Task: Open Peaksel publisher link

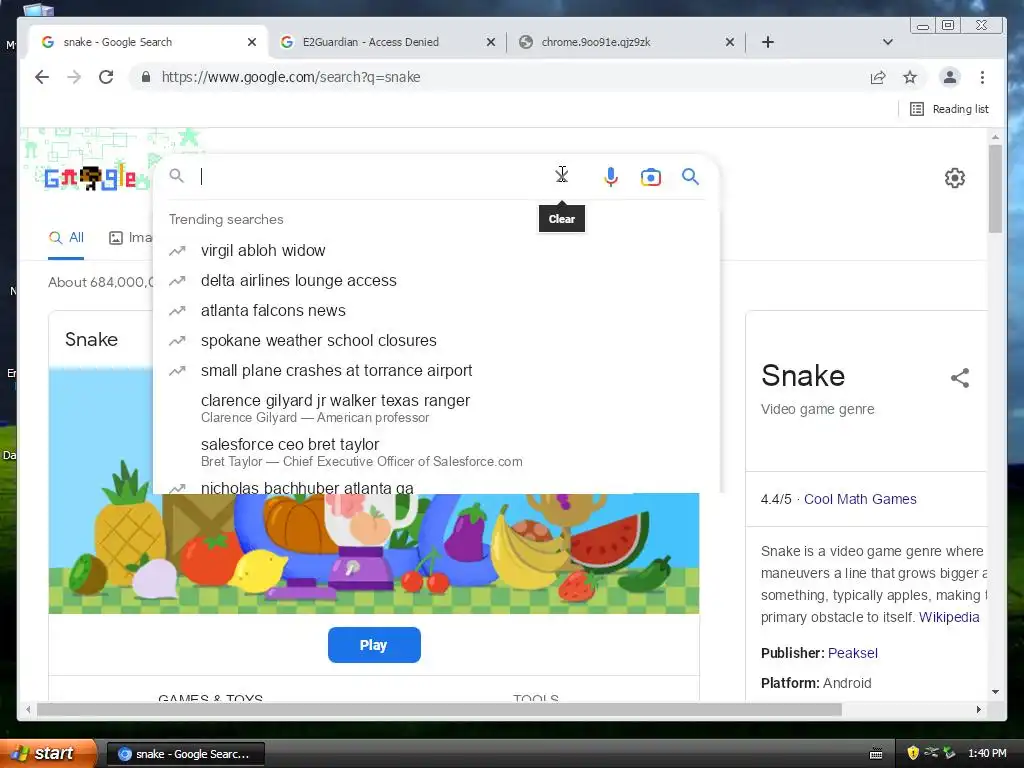Action: tap(853, 654)
